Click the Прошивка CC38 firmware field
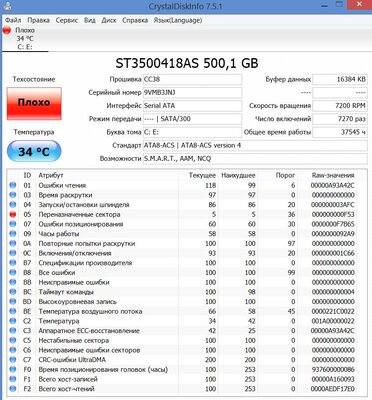Image resolution: width=372 pixels, height=400 pixels. (x=192, y=79)
